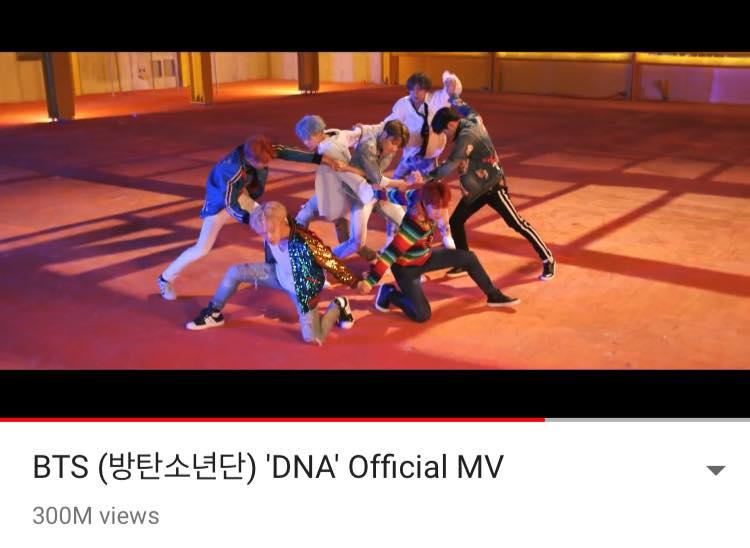Viewport: 750px width, 548px height.
Task: Click the black letterbox bar above video
Action: click(375, 26)
